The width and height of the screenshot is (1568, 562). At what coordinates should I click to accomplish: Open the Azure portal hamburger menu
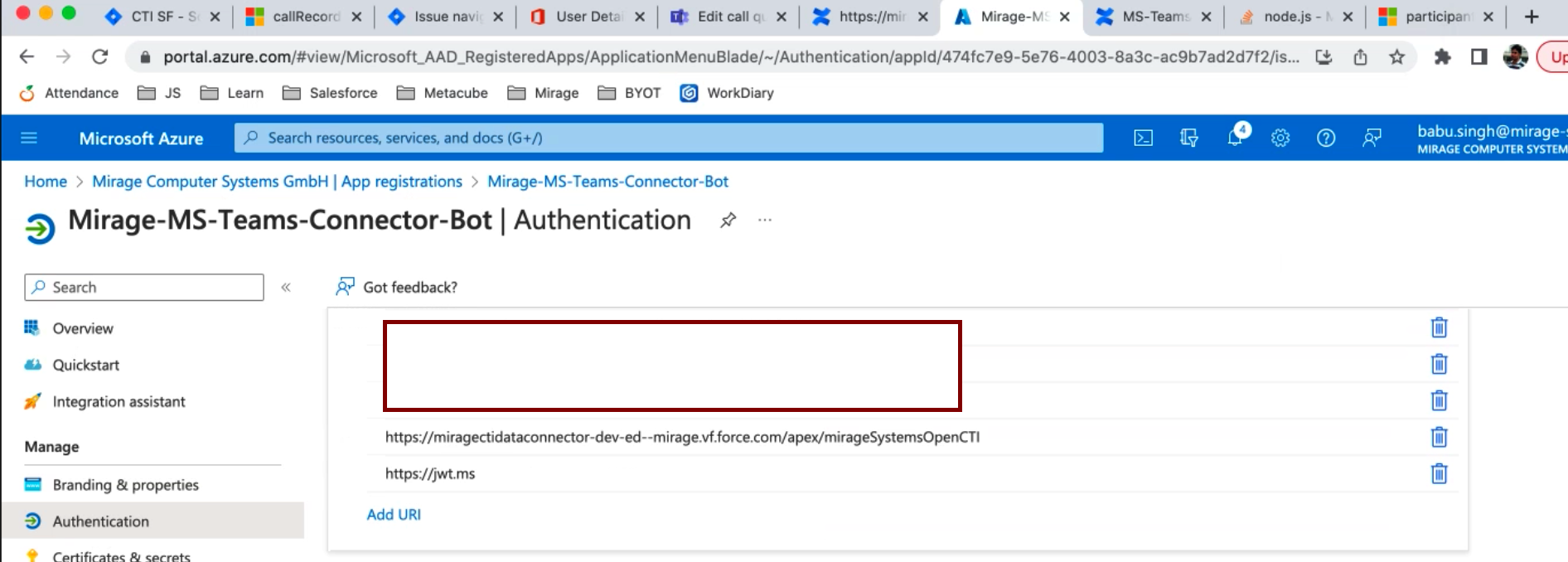29,138
